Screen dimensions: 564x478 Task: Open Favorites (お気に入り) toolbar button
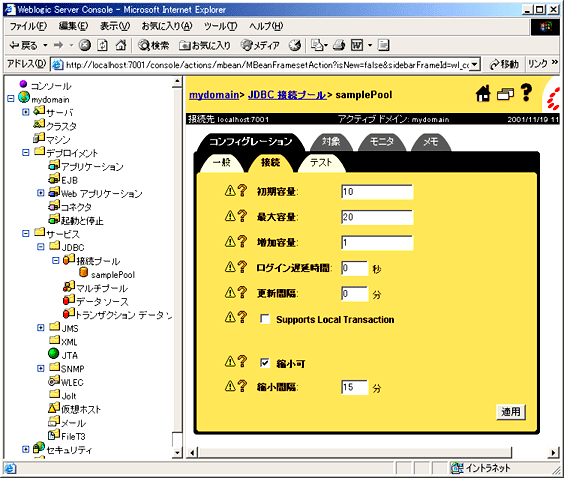(x=205, y=45)
